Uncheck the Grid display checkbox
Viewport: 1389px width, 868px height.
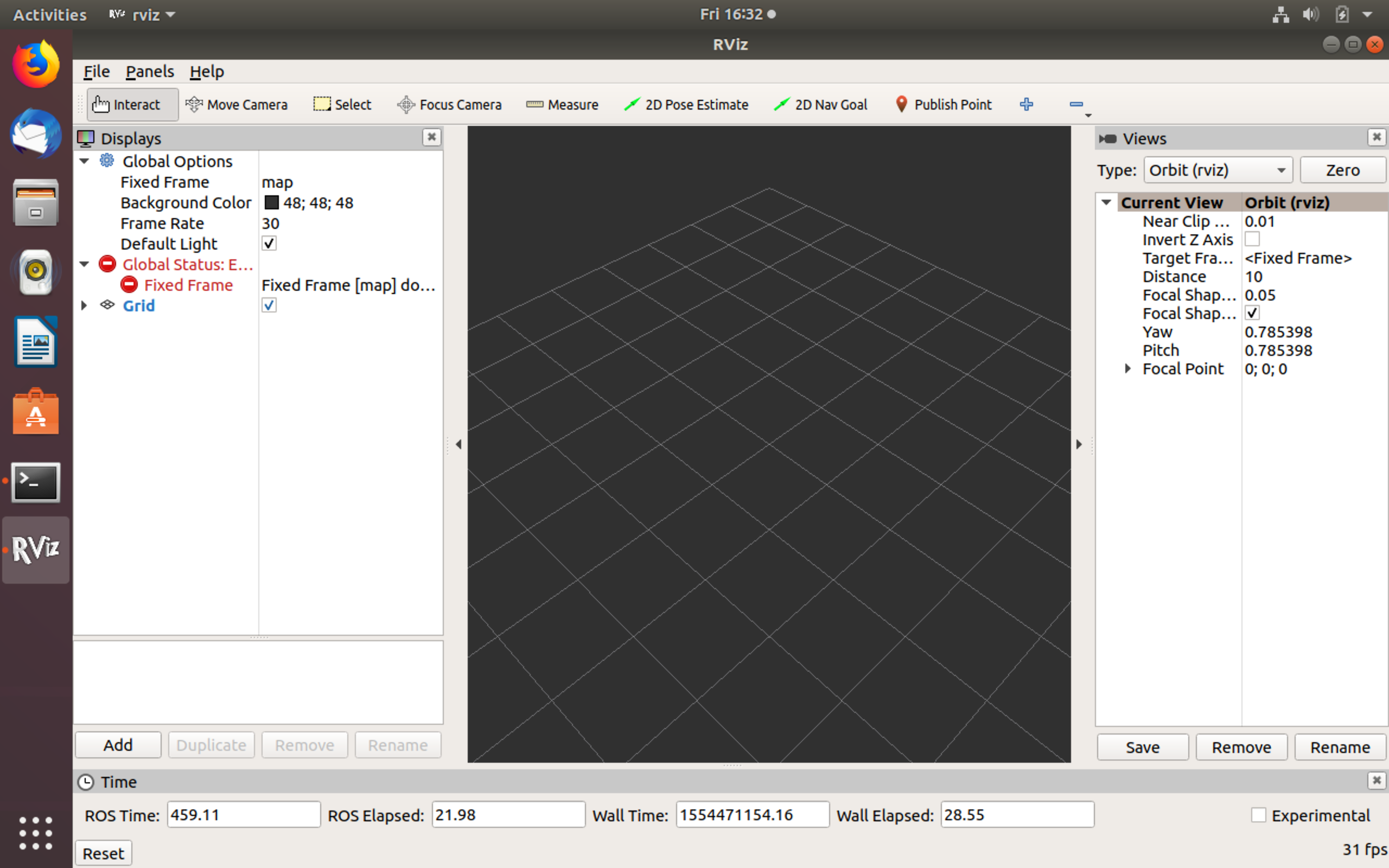point(269,305)
